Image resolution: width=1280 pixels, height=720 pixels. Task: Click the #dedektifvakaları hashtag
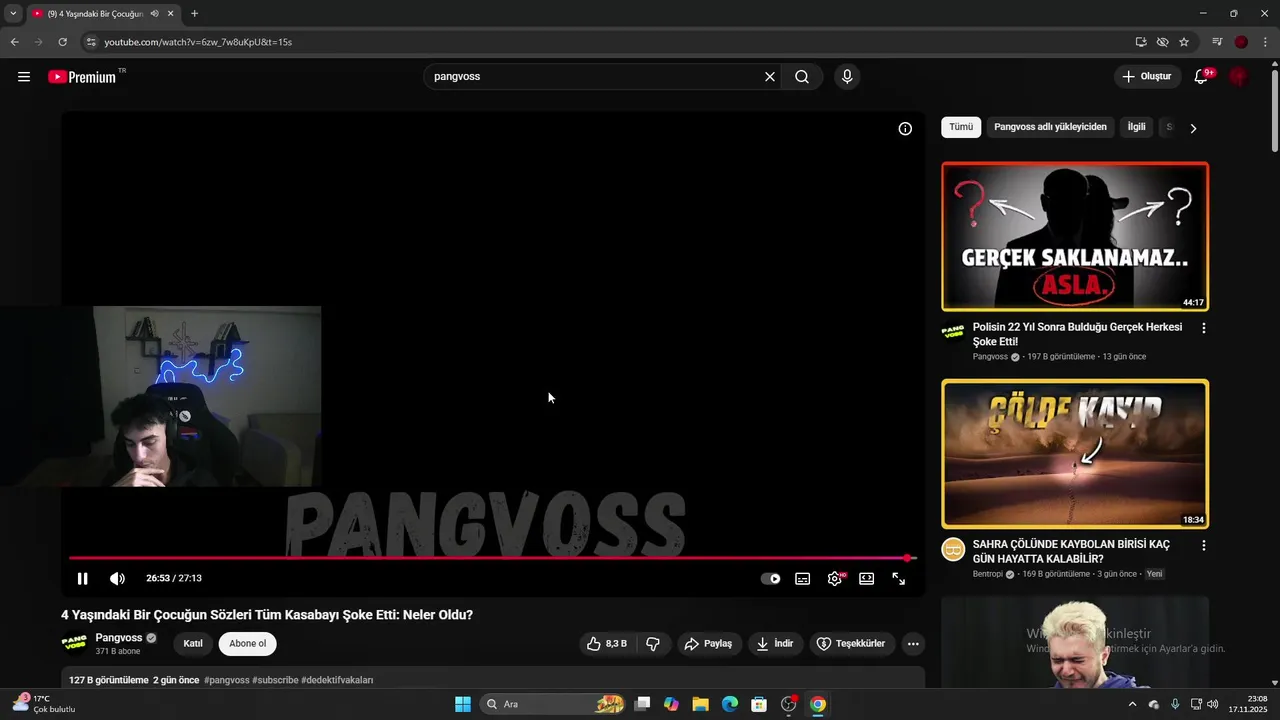click(x=337, y=680)
